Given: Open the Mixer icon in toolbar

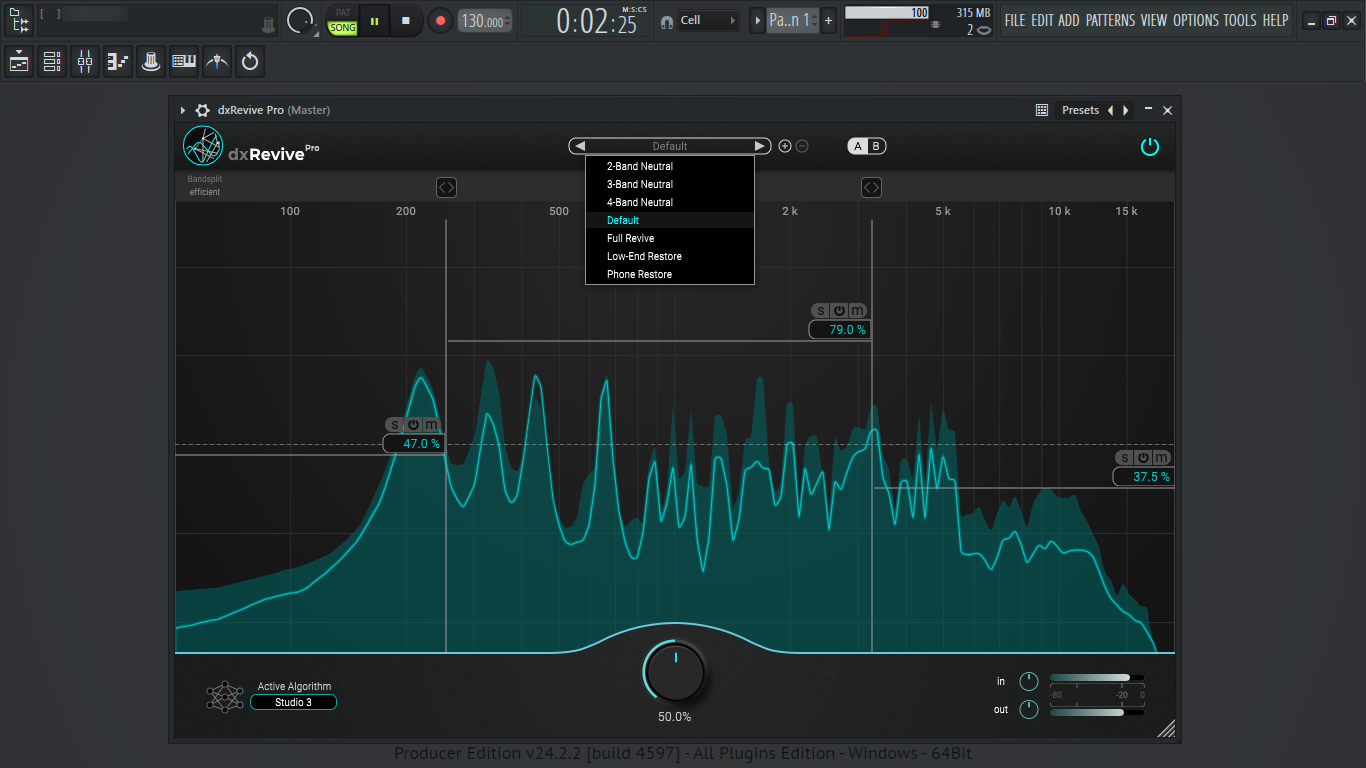Looking at the screenshot, I should tap(85, 62).
